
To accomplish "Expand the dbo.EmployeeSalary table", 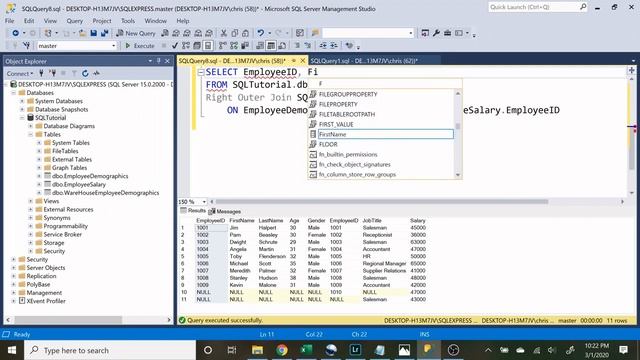I will point(39,184).
